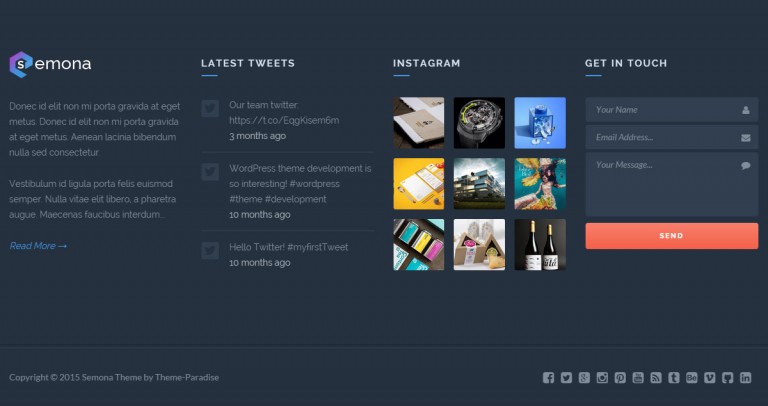This screenshot has height=406, width=768.
Task: Follow the Read More link
Action: pos(38,246)
